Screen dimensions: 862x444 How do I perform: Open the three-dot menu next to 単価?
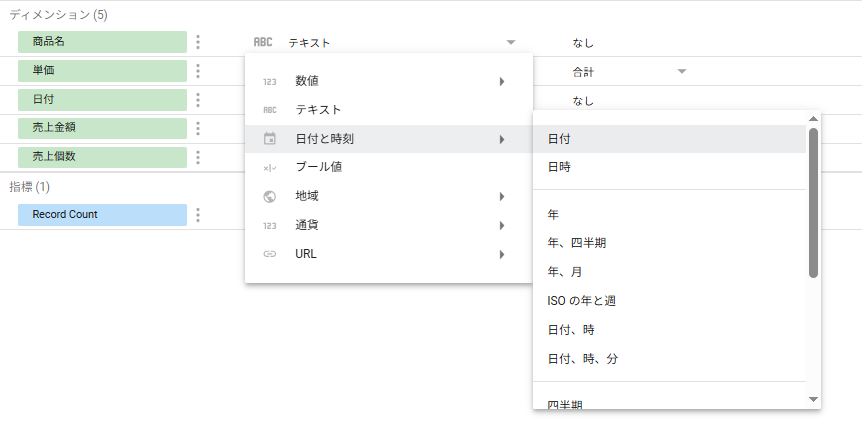pos(198,71)
